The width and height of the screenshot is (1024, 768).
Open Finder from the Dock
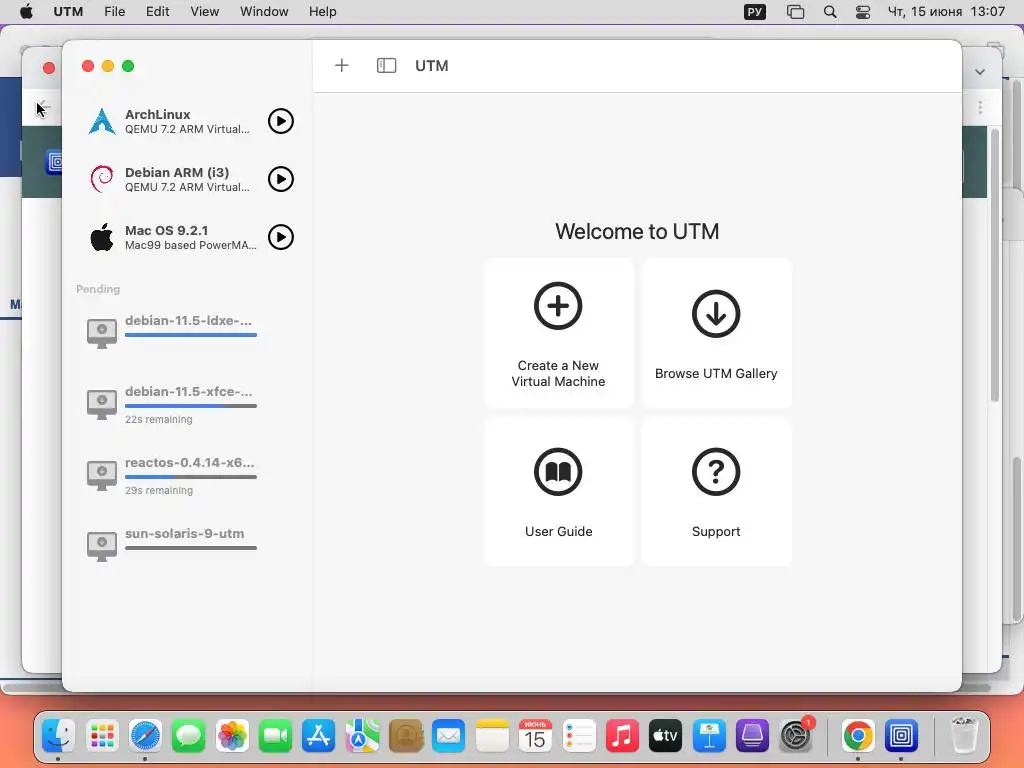point(59,736)
